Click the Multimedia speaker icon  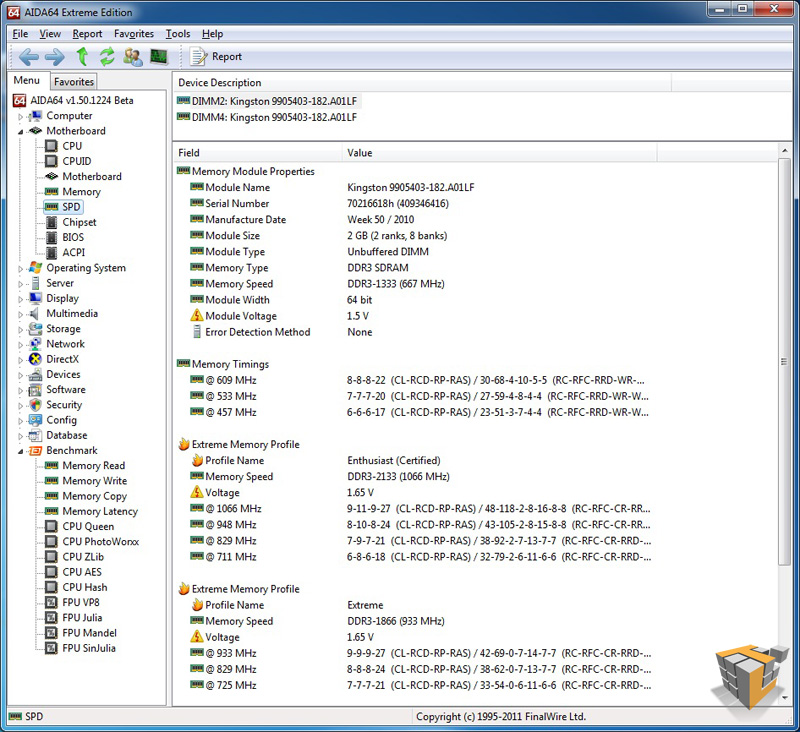[34, 314]
